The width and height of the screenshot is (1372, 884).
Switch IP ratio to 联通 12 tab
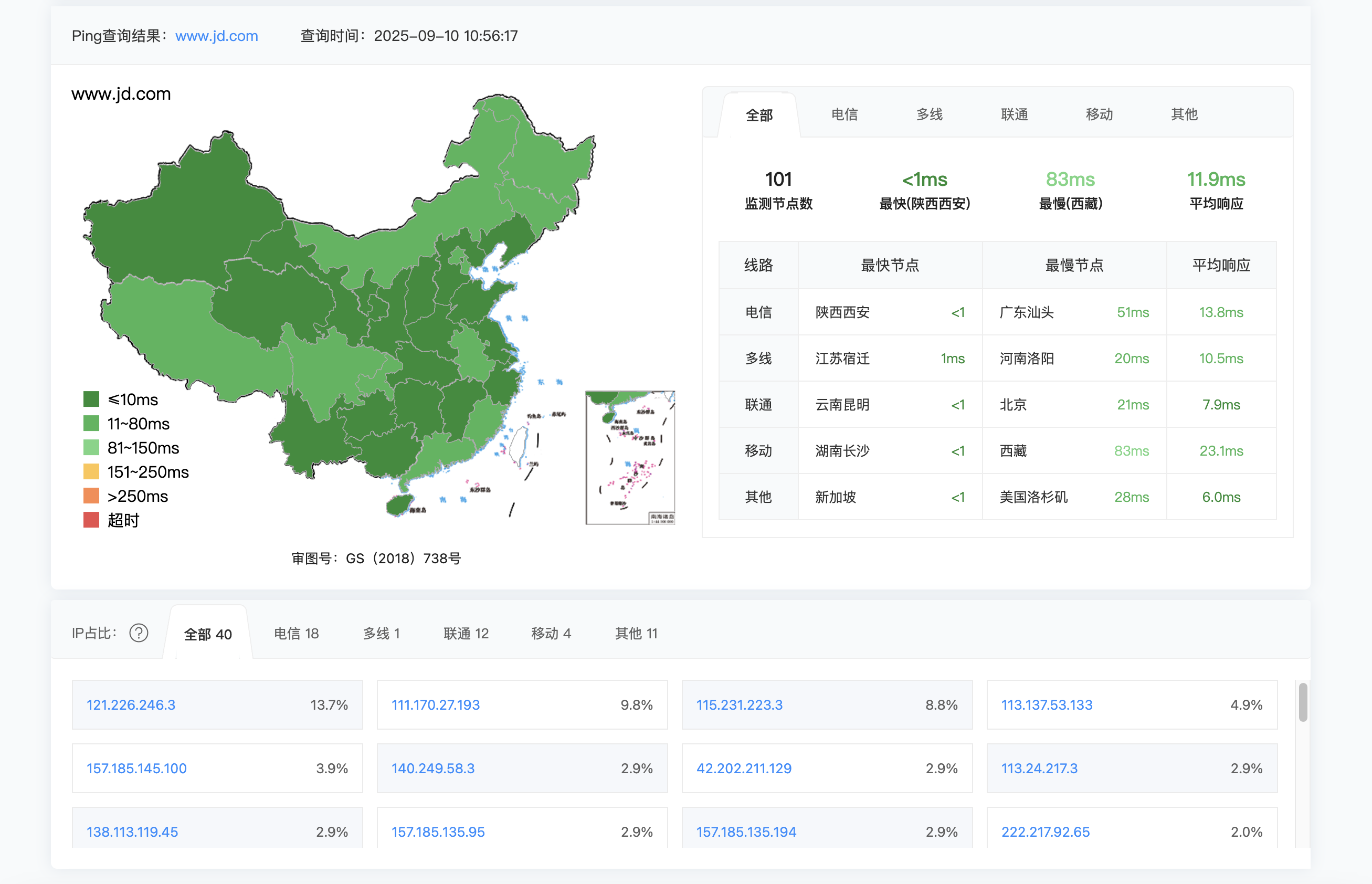[466, 633]
